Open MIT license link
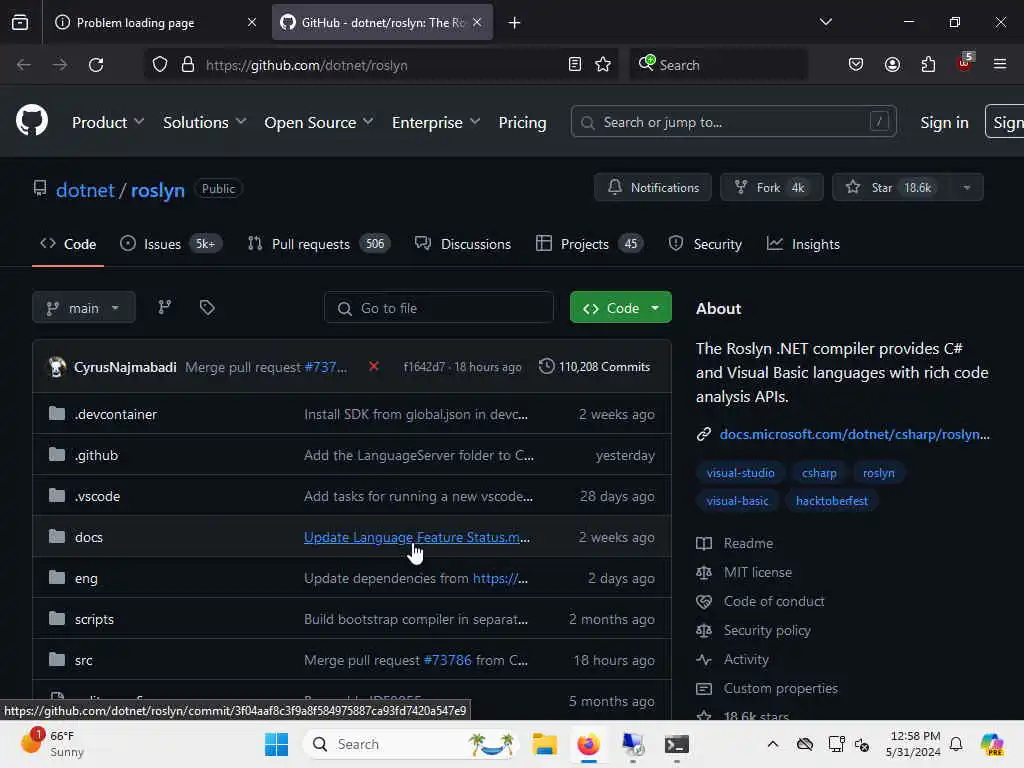Image resolution: width=1024 pixels, height=768 pixels. (x=757, y=572)
